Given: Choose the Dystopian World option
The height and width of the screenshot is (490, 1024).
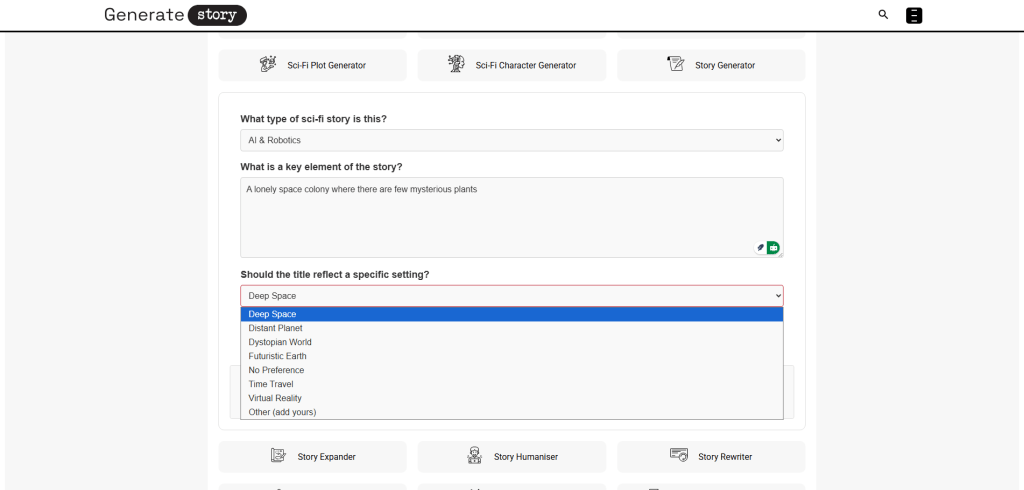Looking at the screenshot, I should [x=280, y=342].
